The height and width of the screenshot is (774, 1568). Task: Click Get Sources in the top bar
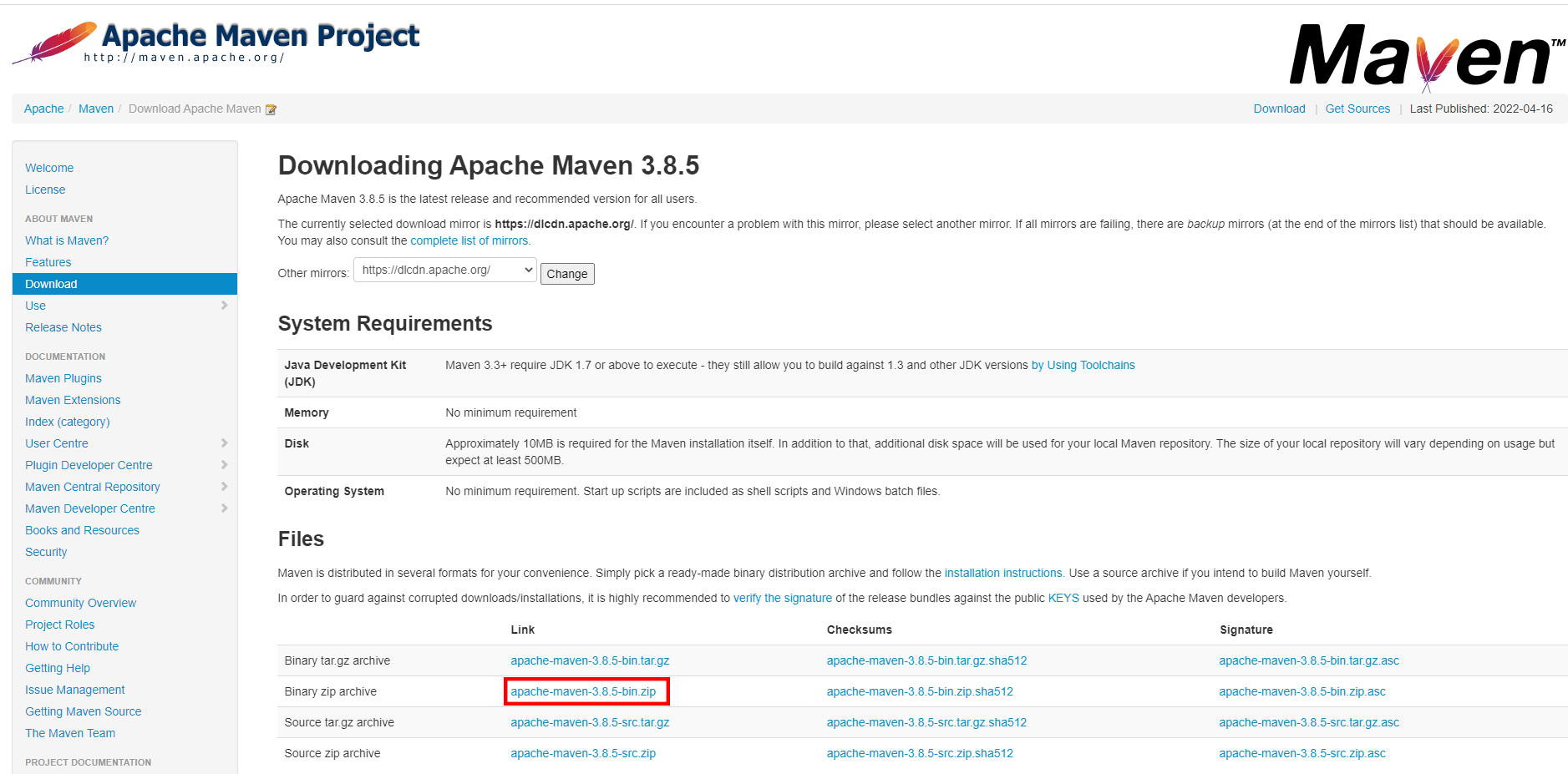tap(1357, 109)
